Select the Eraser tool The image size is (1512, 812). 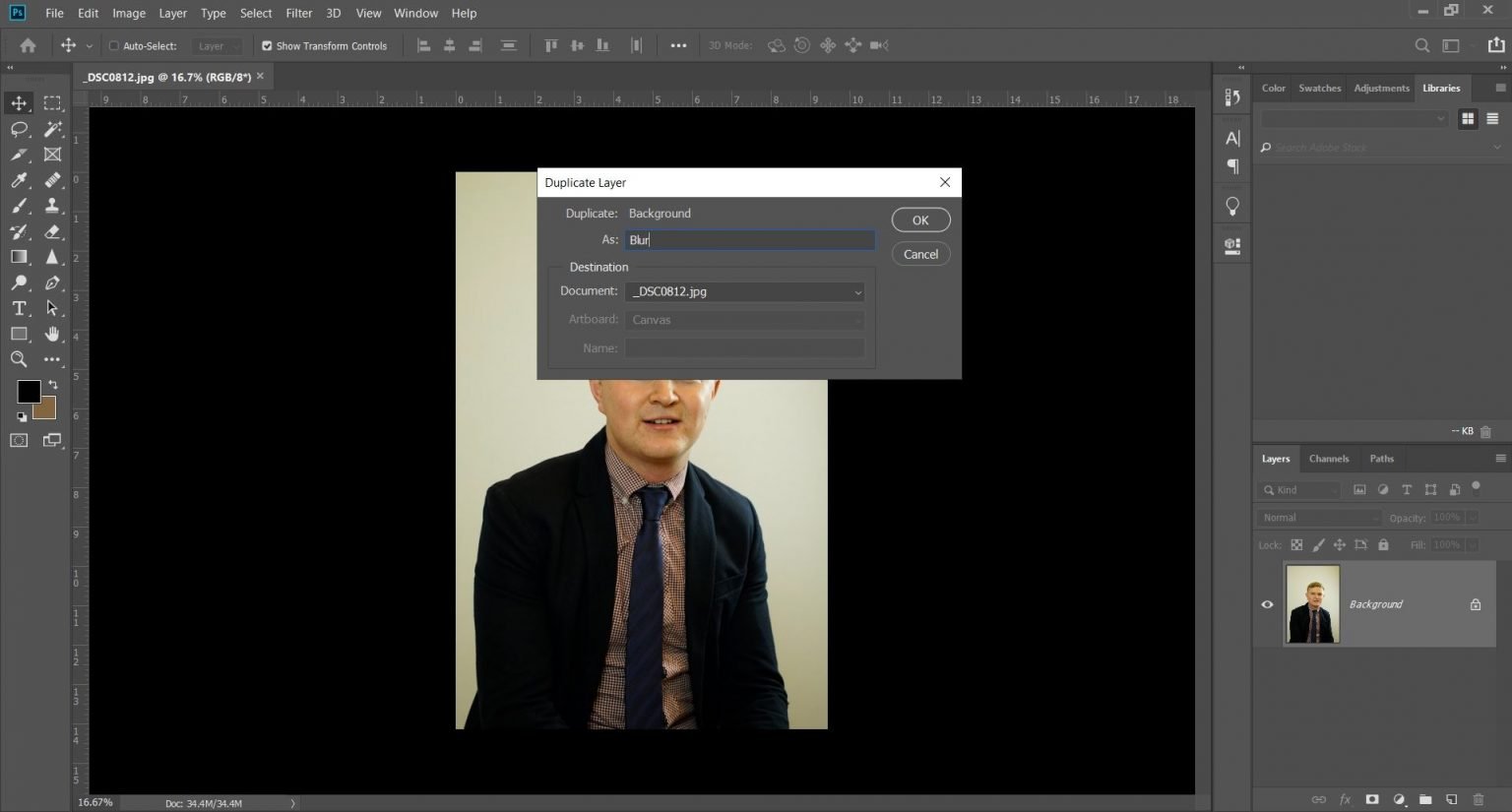click(52, 231)
